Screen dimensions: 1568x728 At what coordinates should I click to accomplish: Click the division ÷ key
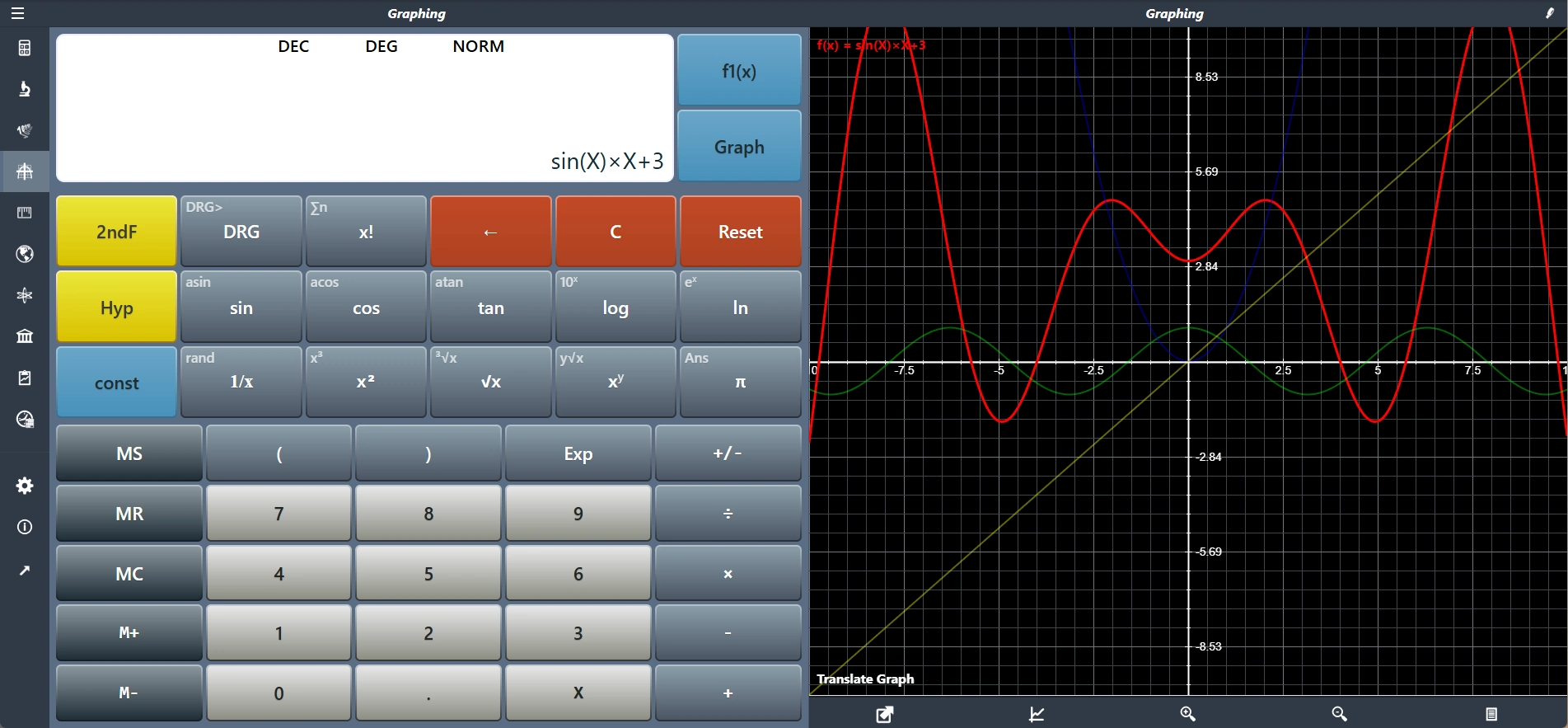(x=728, y=514)
